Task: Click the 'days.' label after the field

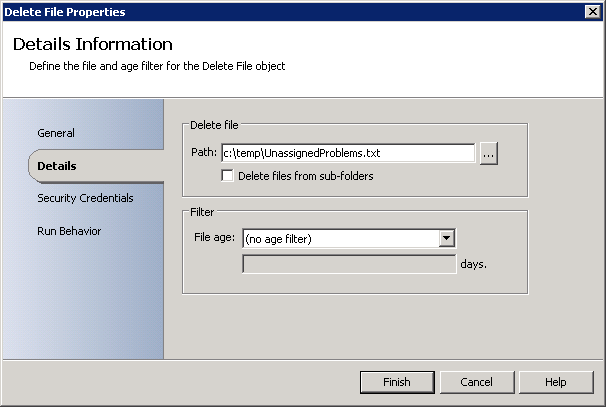Action: tap(474, 264)
